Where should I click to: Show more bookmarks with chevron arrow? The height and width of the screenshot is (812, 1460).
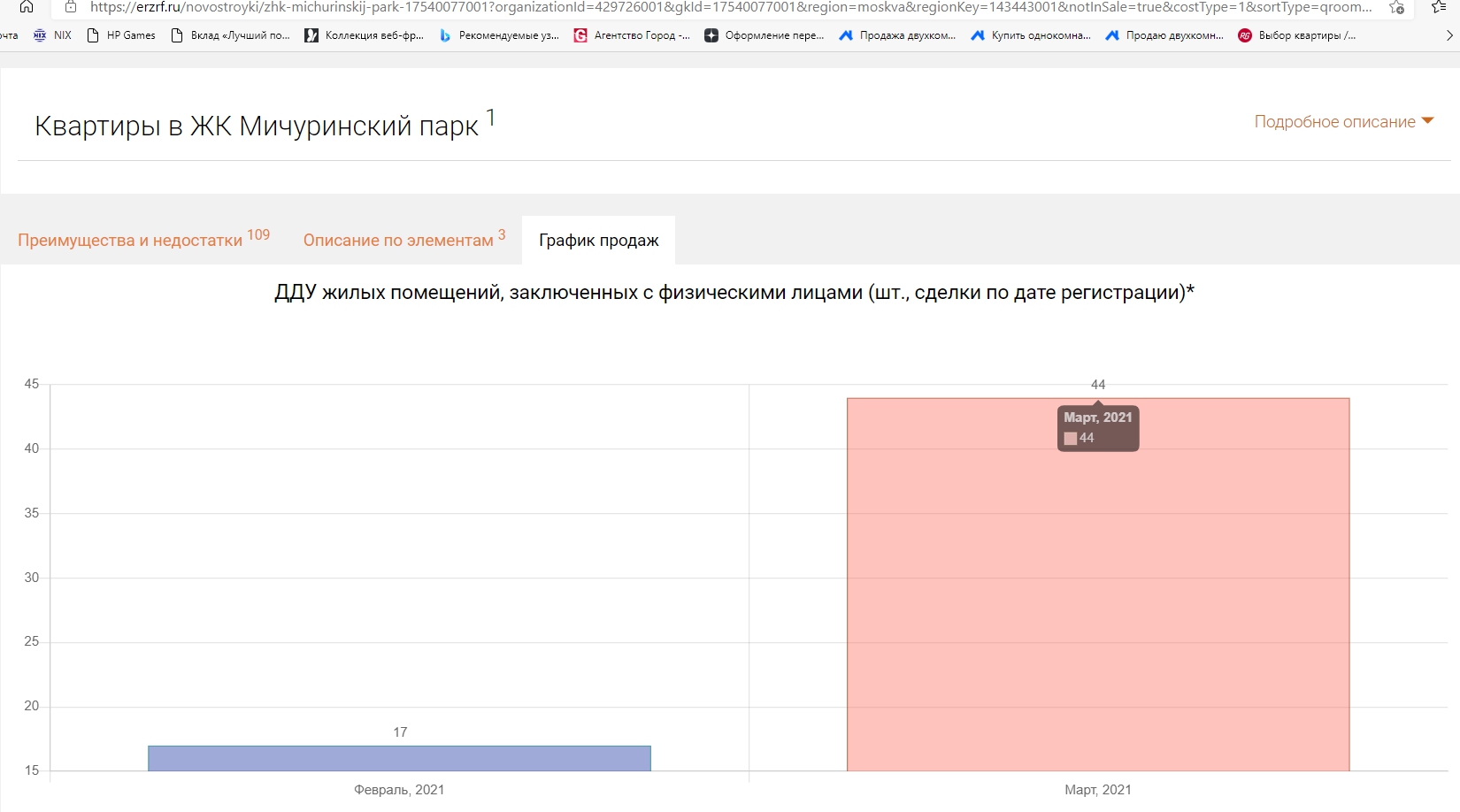pos(1448,35)
